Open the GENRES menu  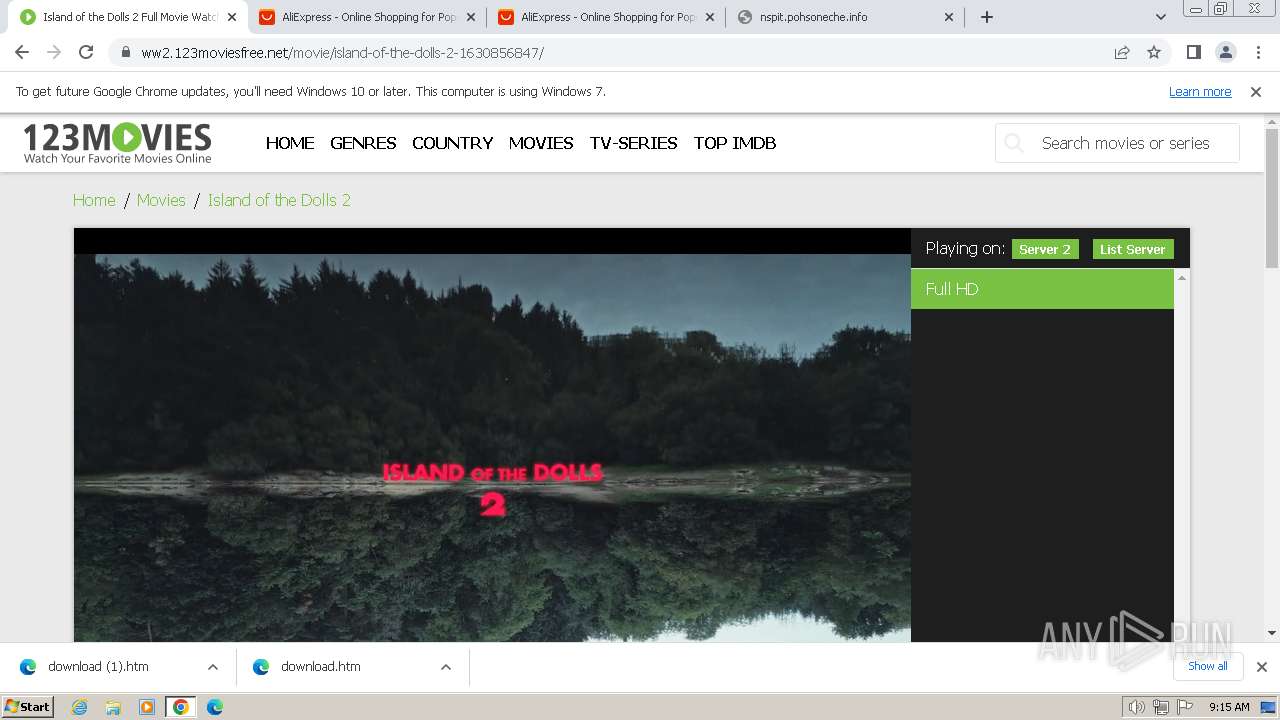pyautogui.click(x=363, y=143)
